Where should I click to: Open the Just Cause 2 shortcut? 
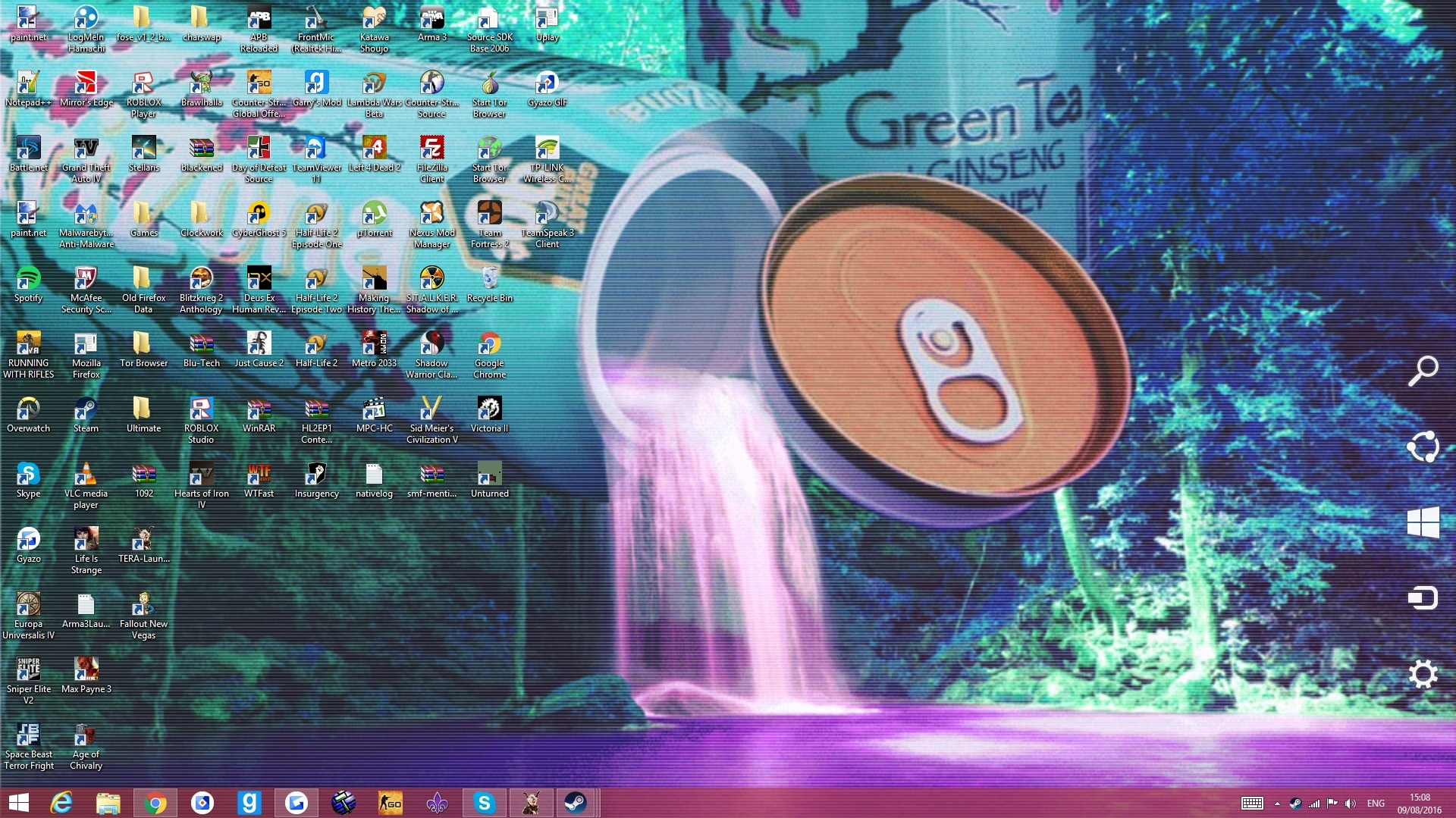(x=259, y=349)
